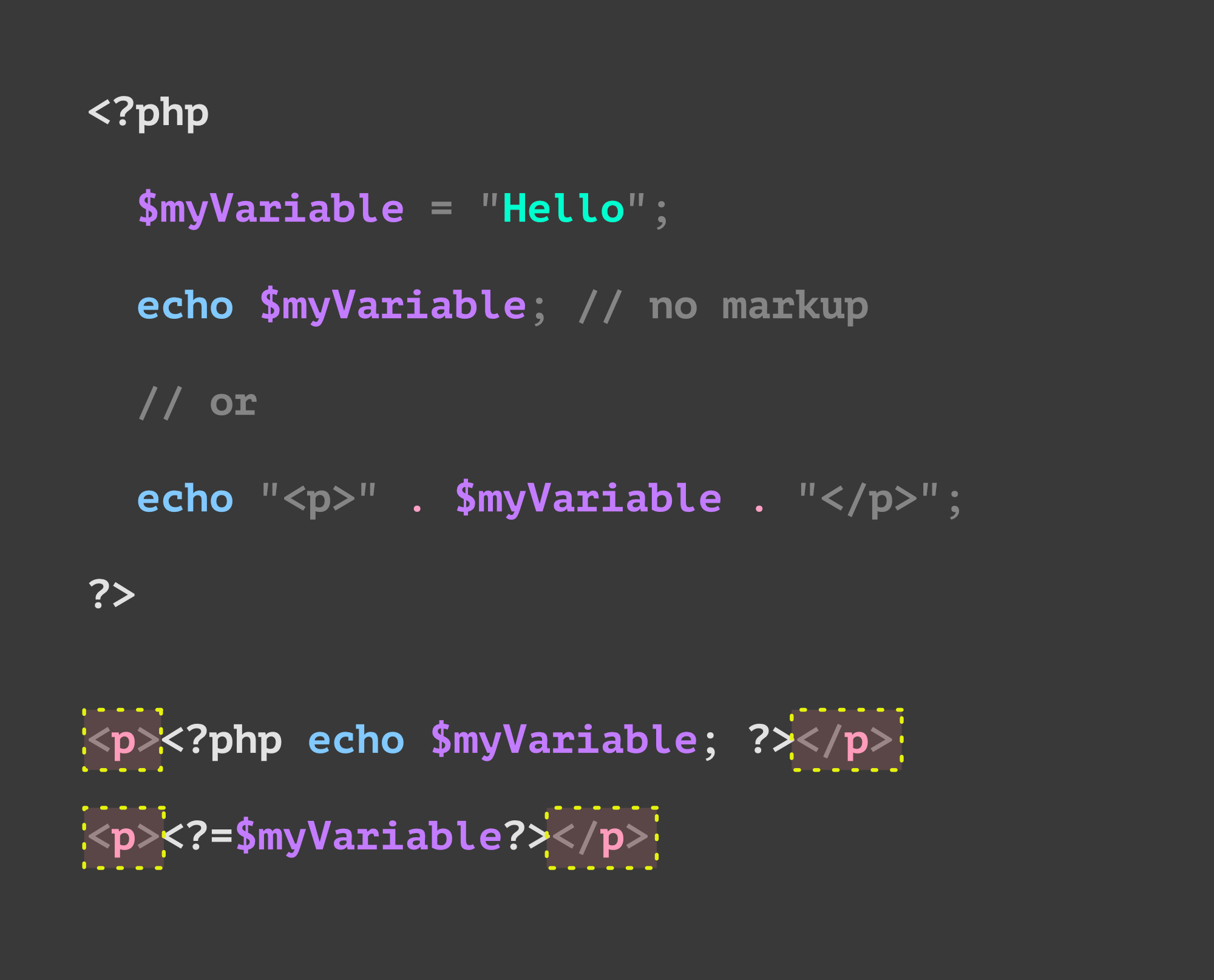Viewport: 1214px width, 980px height.
Task: Click the '// or' comment line
Action: pos(197,403)
